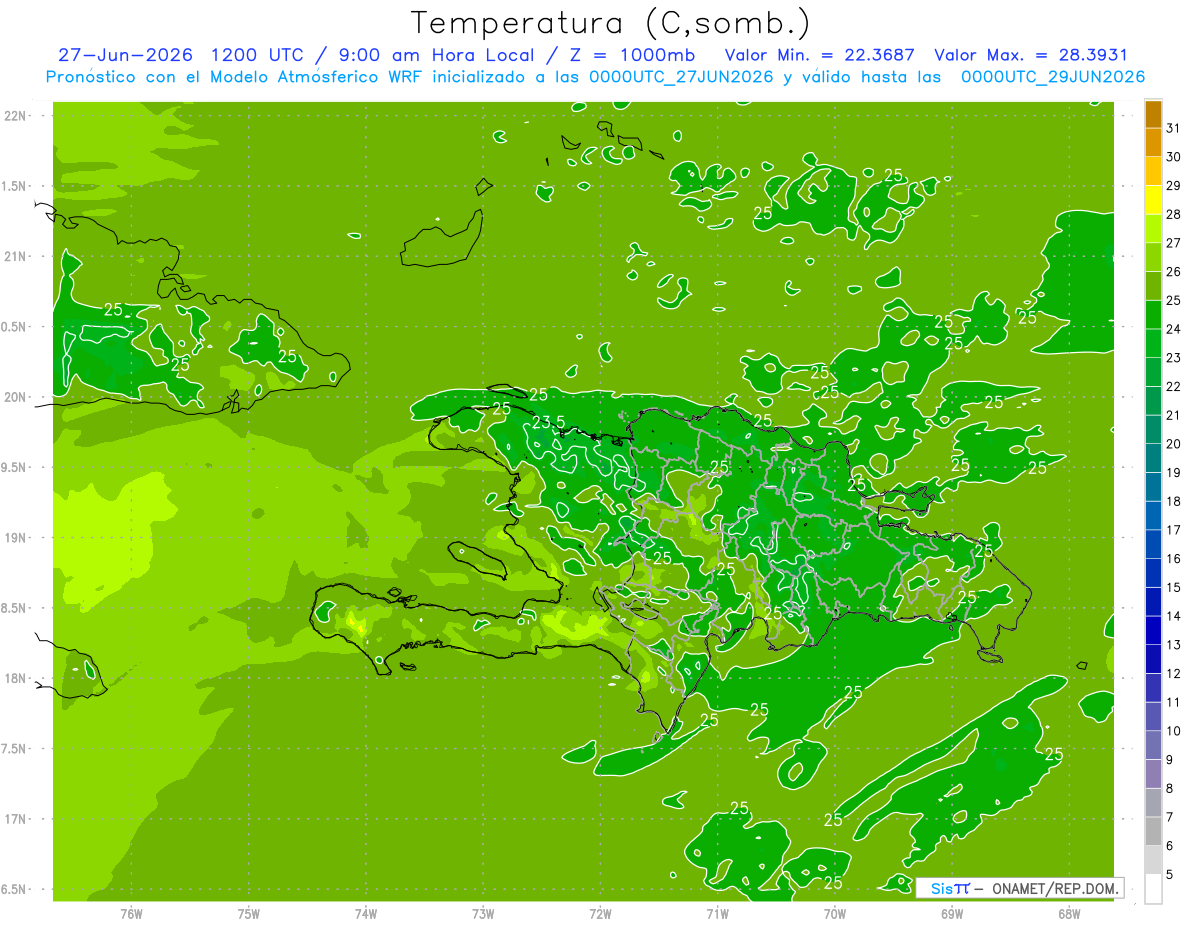
Task: Click the '15' color scale label
Action: tap(1174, 587)
